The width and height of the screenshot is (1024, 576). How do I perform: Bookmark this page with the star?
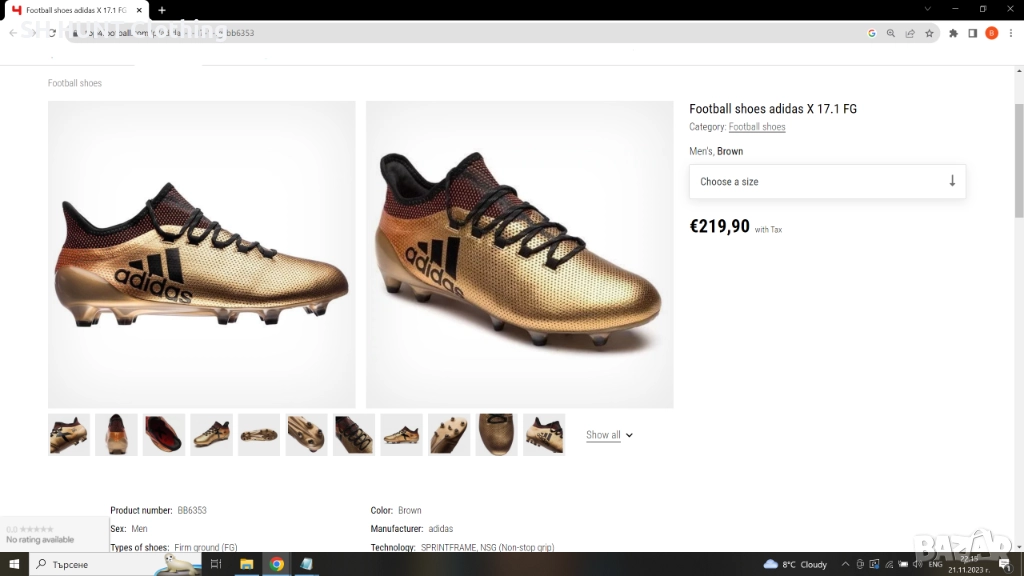929,33
